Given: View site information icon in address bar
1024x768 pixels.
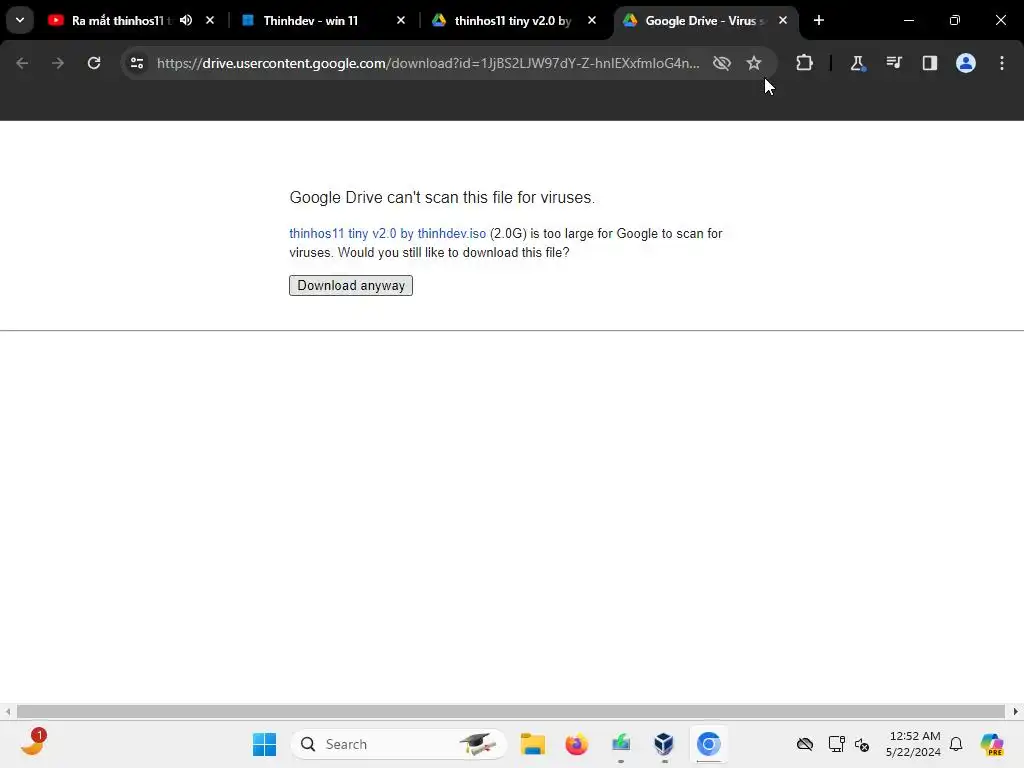Looking at the screenshot, I should click(x=137, y=63).
